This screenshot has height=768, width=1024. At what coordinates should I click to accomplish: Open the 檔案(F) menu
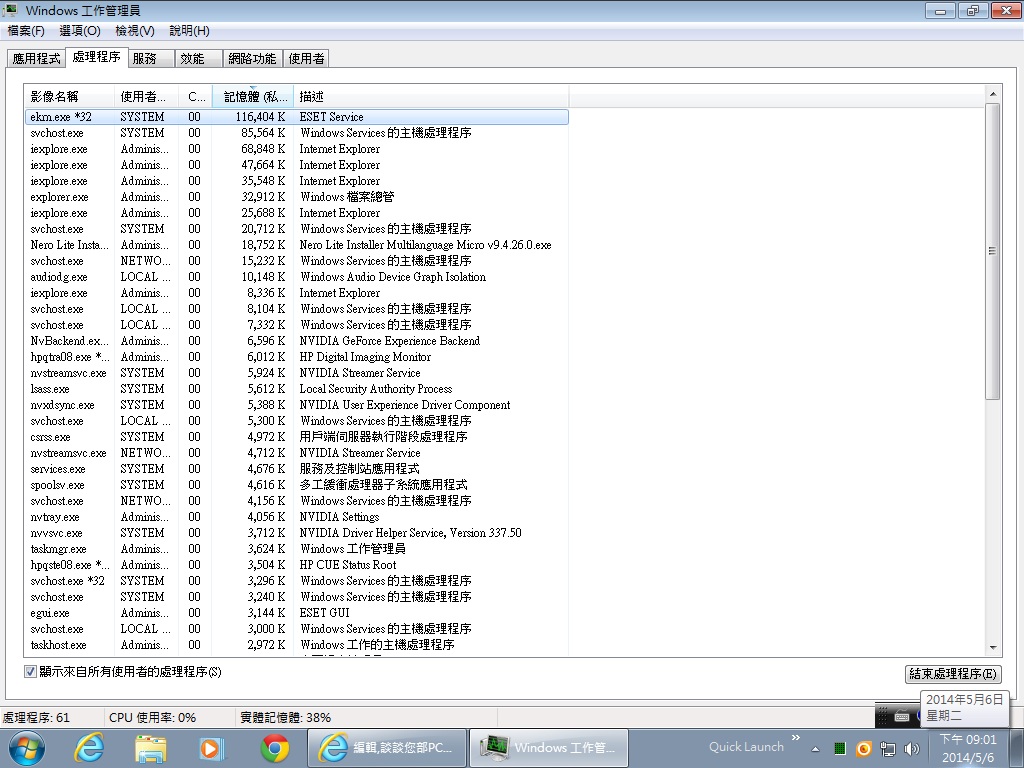pyautogui.click(x=26, y=31)
